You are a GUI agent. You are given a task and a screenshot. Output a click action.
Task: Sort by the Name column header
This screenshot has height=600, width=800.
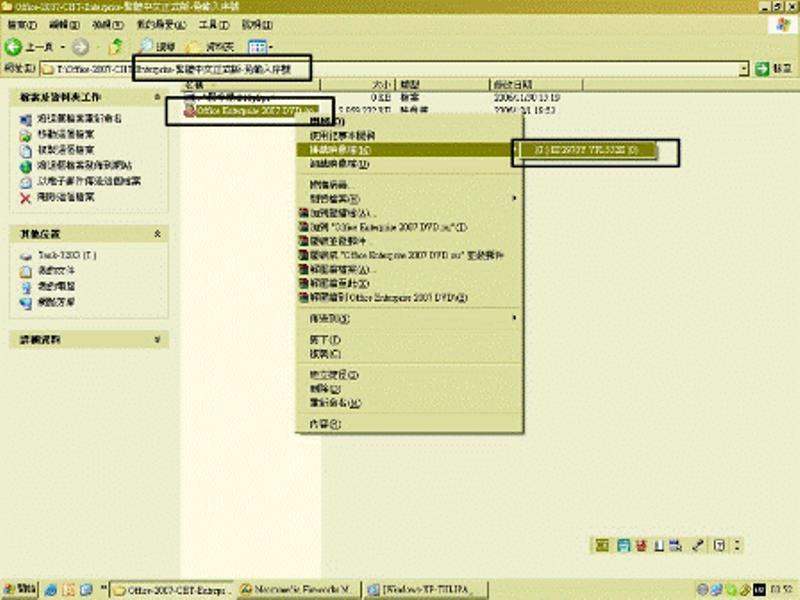pyautogui.click(x=251, y=85)
